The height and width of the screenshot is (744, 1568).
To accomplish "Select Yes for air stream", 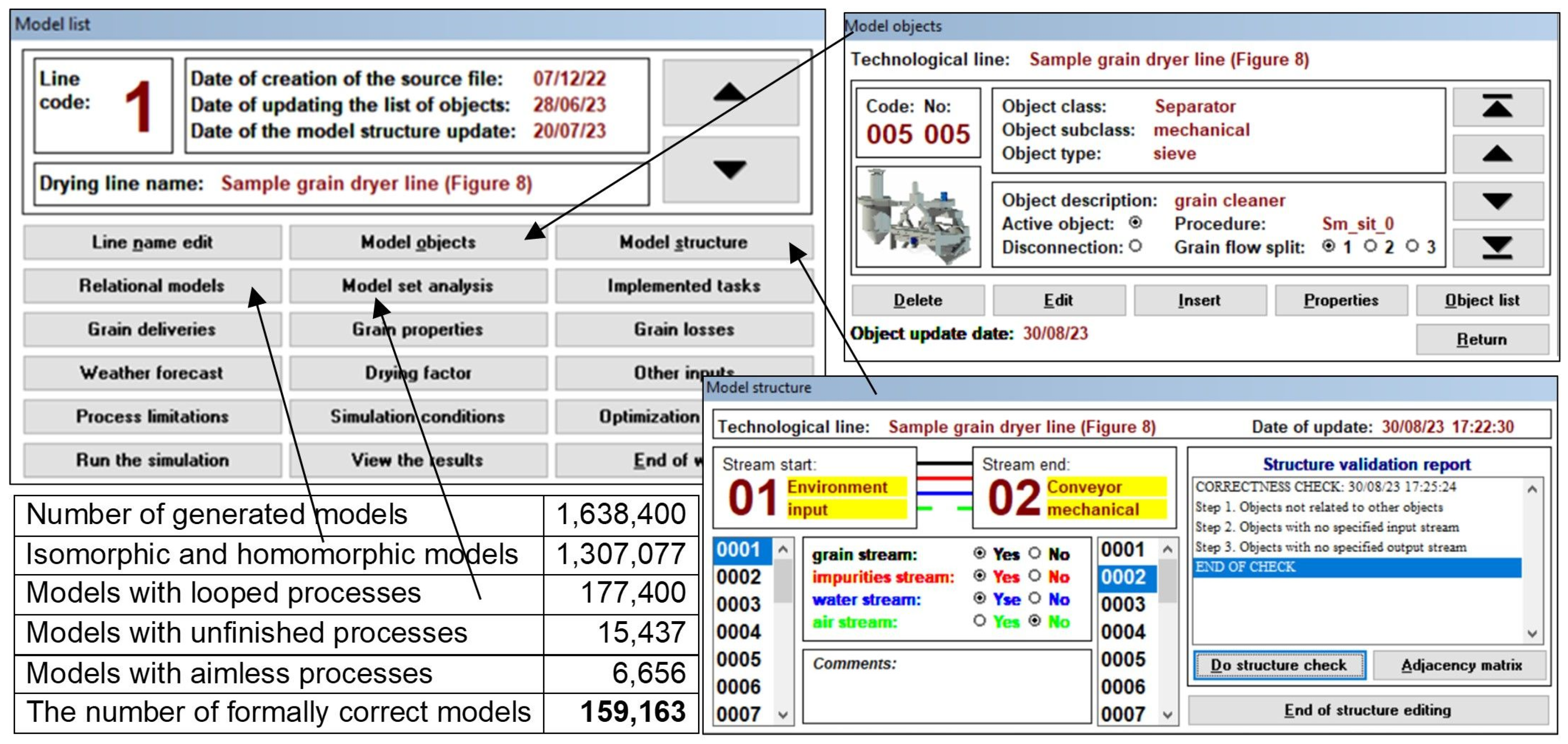I will tap(979, 621).
